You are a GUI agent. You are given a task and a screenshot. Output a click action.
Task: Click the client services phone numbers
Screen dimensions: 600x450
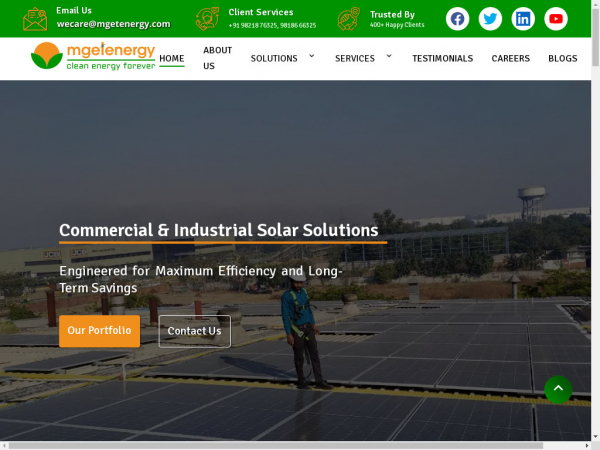(272, 26)
